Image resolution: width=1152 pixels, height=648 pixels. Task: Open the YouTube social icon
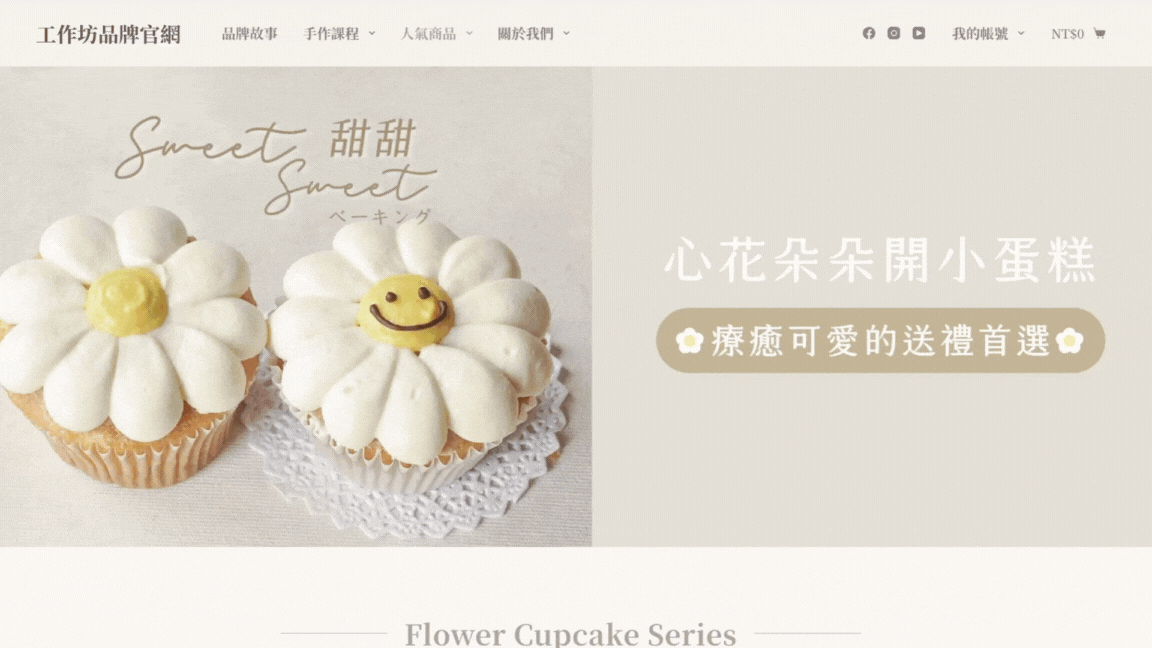(918, 33)
